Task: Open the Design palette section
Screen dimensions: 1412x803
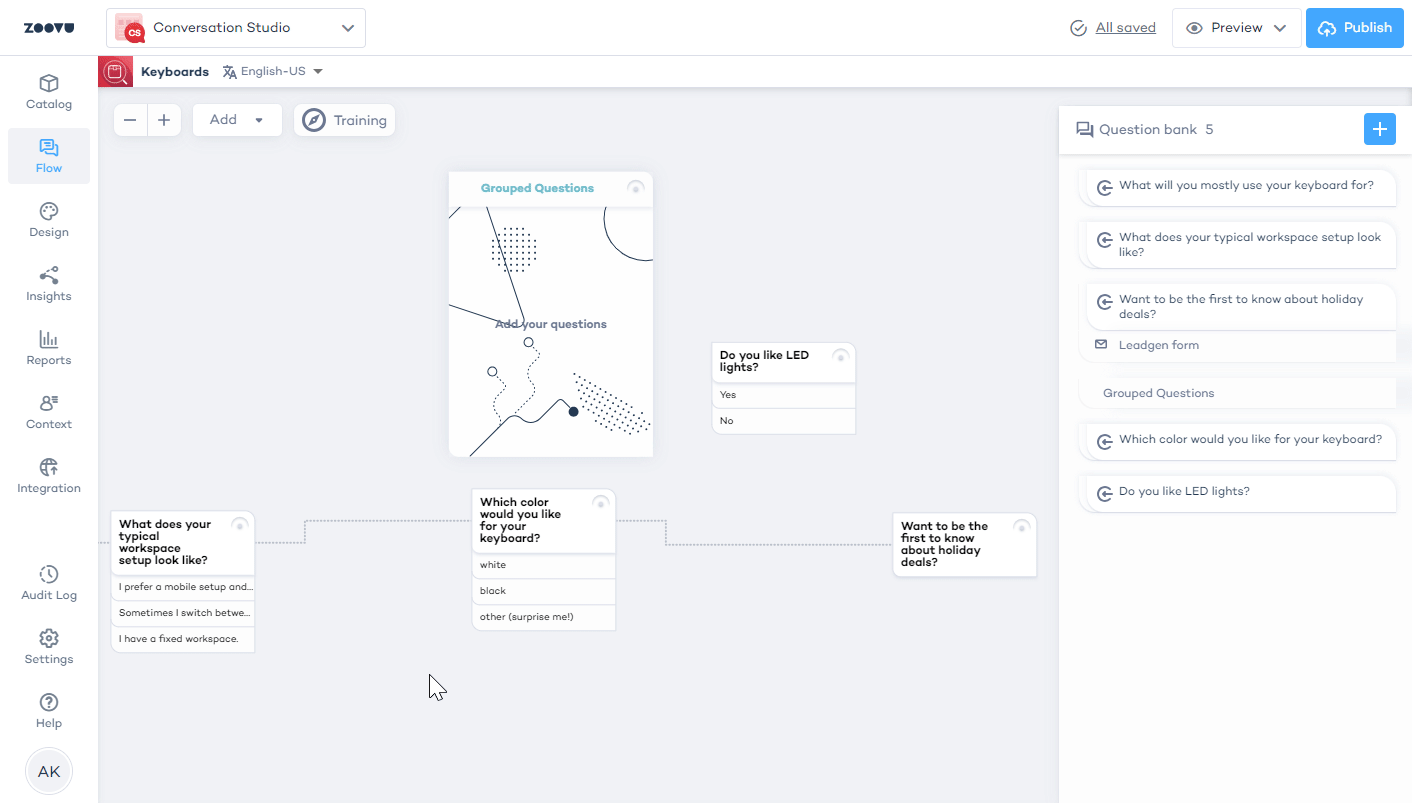Action: coord(49,220)
